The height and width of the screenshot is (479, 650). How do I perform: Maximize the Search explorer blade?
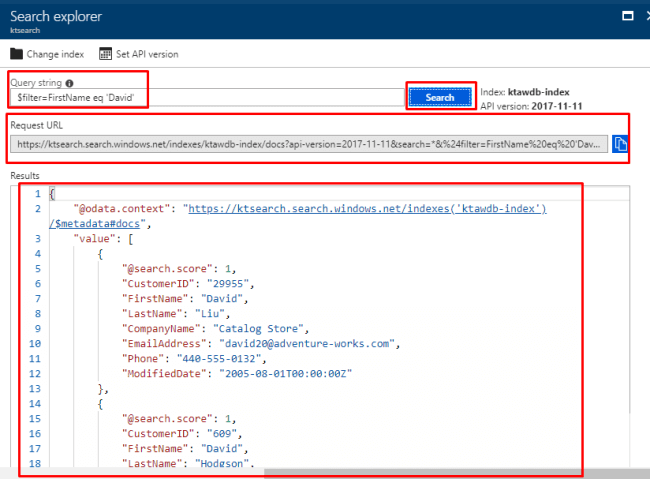[628, 16]
